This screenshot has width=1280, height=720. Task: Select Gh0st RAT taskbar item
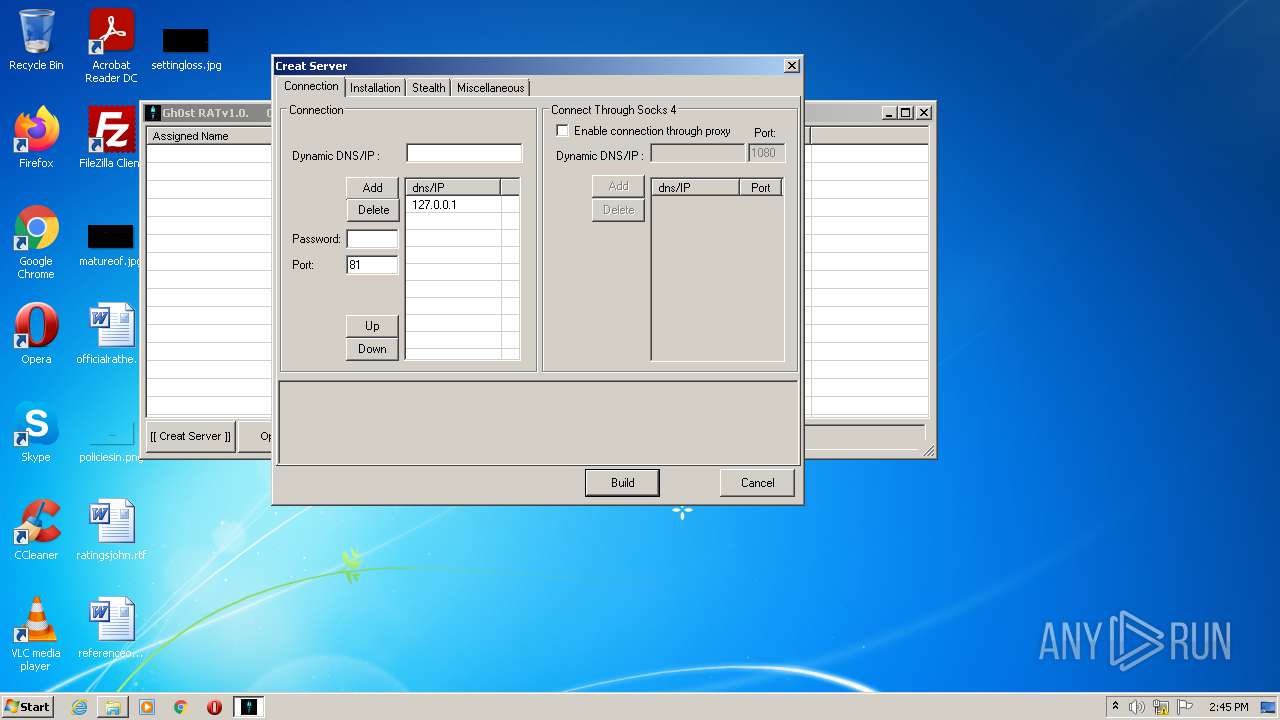(x=249, y=707)
